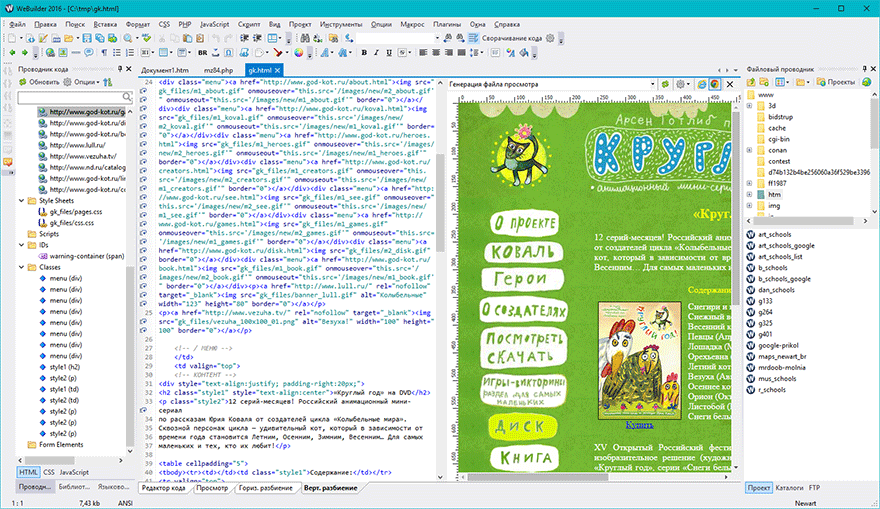The width and height of the screenshot is (880, 509).
Task: Click the special character Omega icon
Action: point(228,53)
